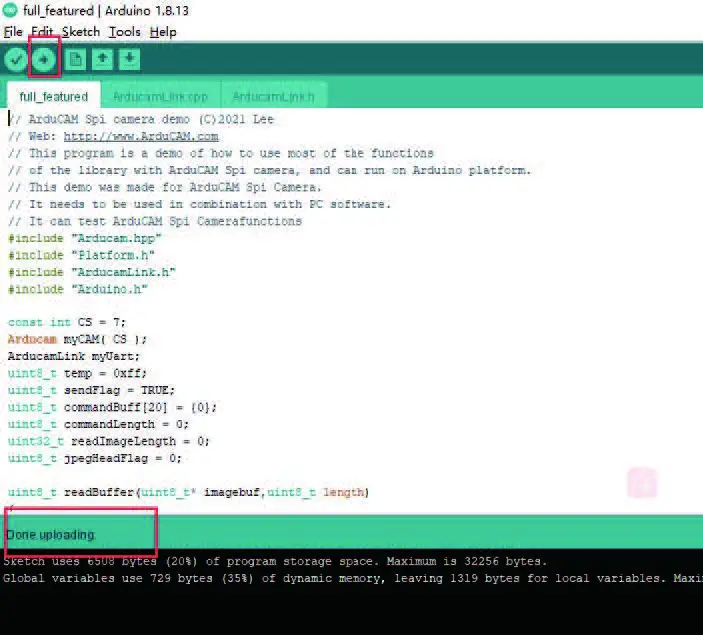The image size is (703, 635).
Task: Click the 'Done uploading.' status message
Action: click(x=51, y=535)
